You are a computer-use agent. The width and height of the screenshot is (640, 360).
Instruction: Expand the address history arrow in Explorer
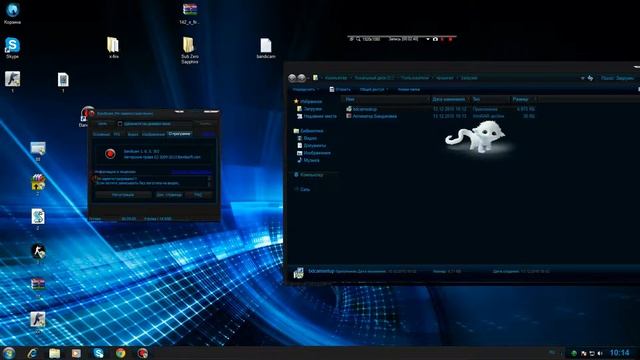coord(582,78)
